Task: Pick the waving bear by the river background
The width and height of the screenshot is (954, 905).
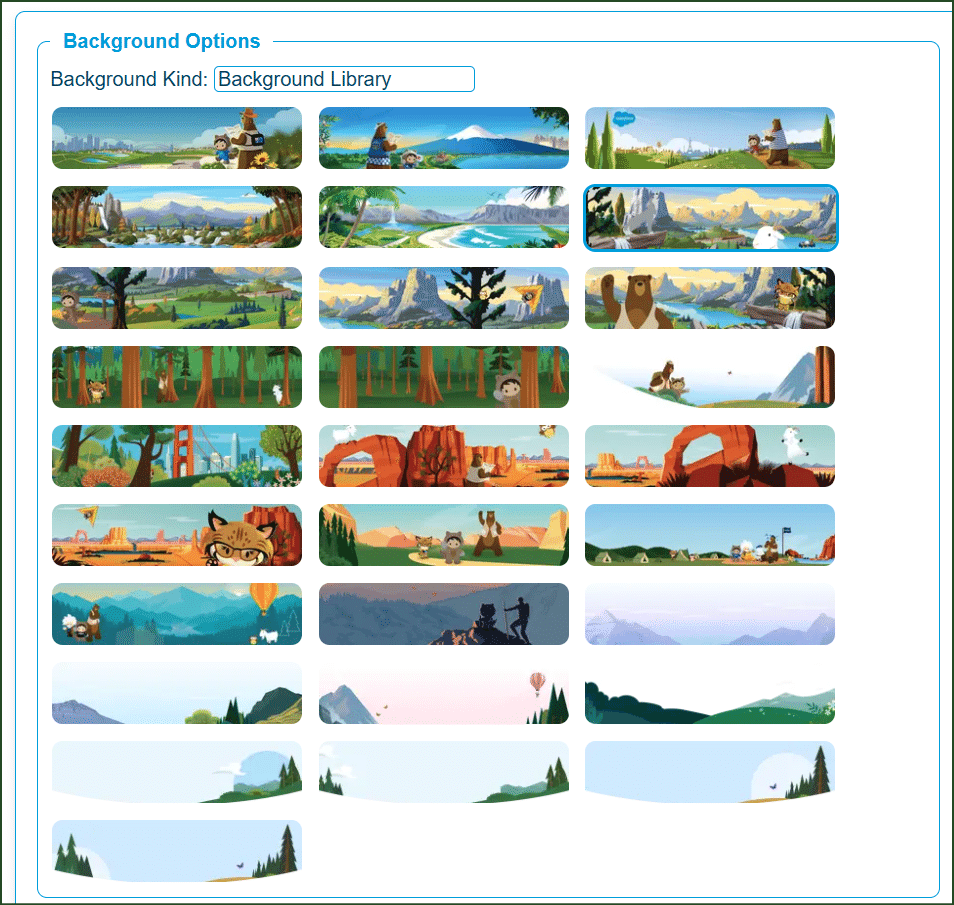Action: pos(710,297)
